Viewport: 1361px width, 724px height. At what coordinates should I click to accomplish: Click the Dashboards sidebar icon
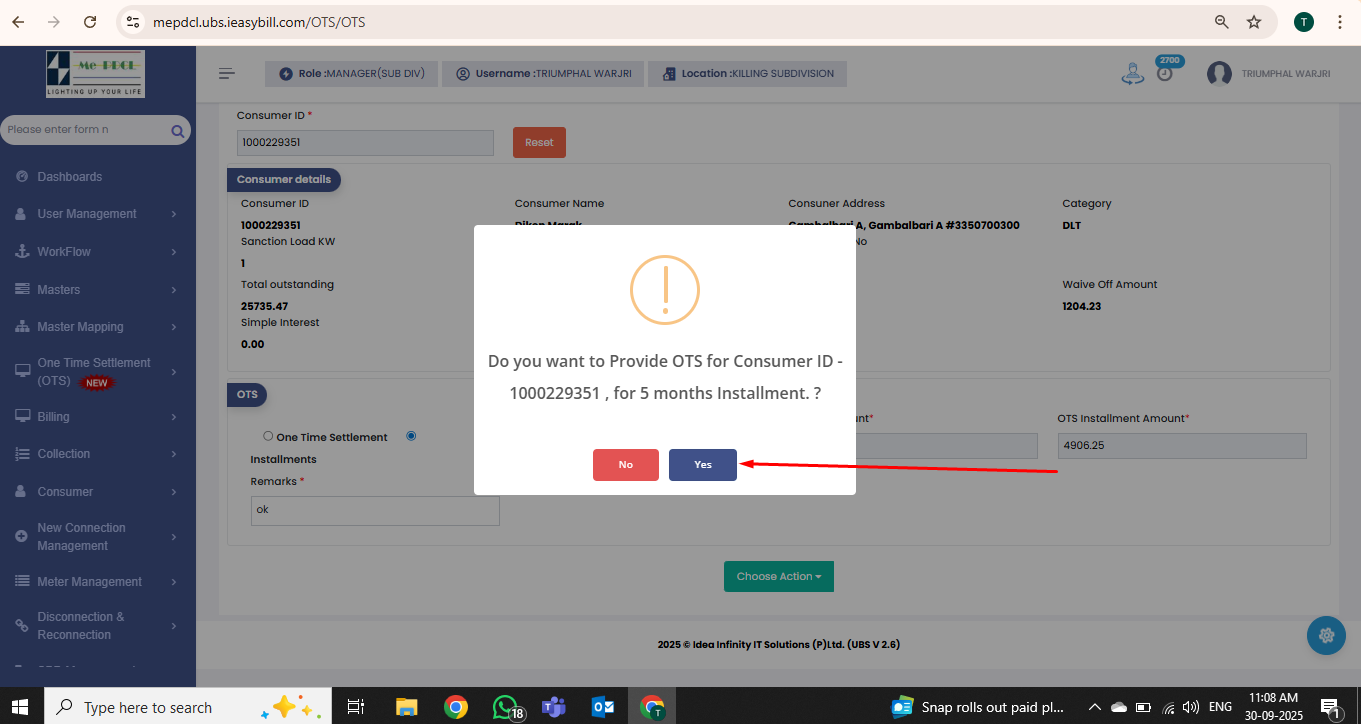tap(22, 177)
